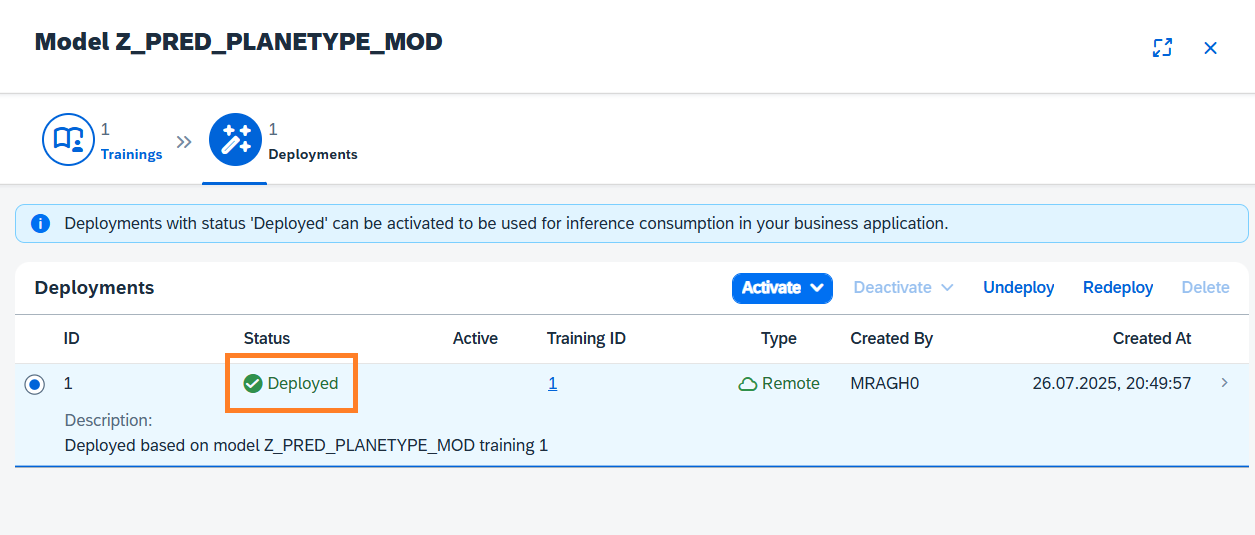
Task: Click the Deployments magic wand icon
Action: (x=235, y=140)
